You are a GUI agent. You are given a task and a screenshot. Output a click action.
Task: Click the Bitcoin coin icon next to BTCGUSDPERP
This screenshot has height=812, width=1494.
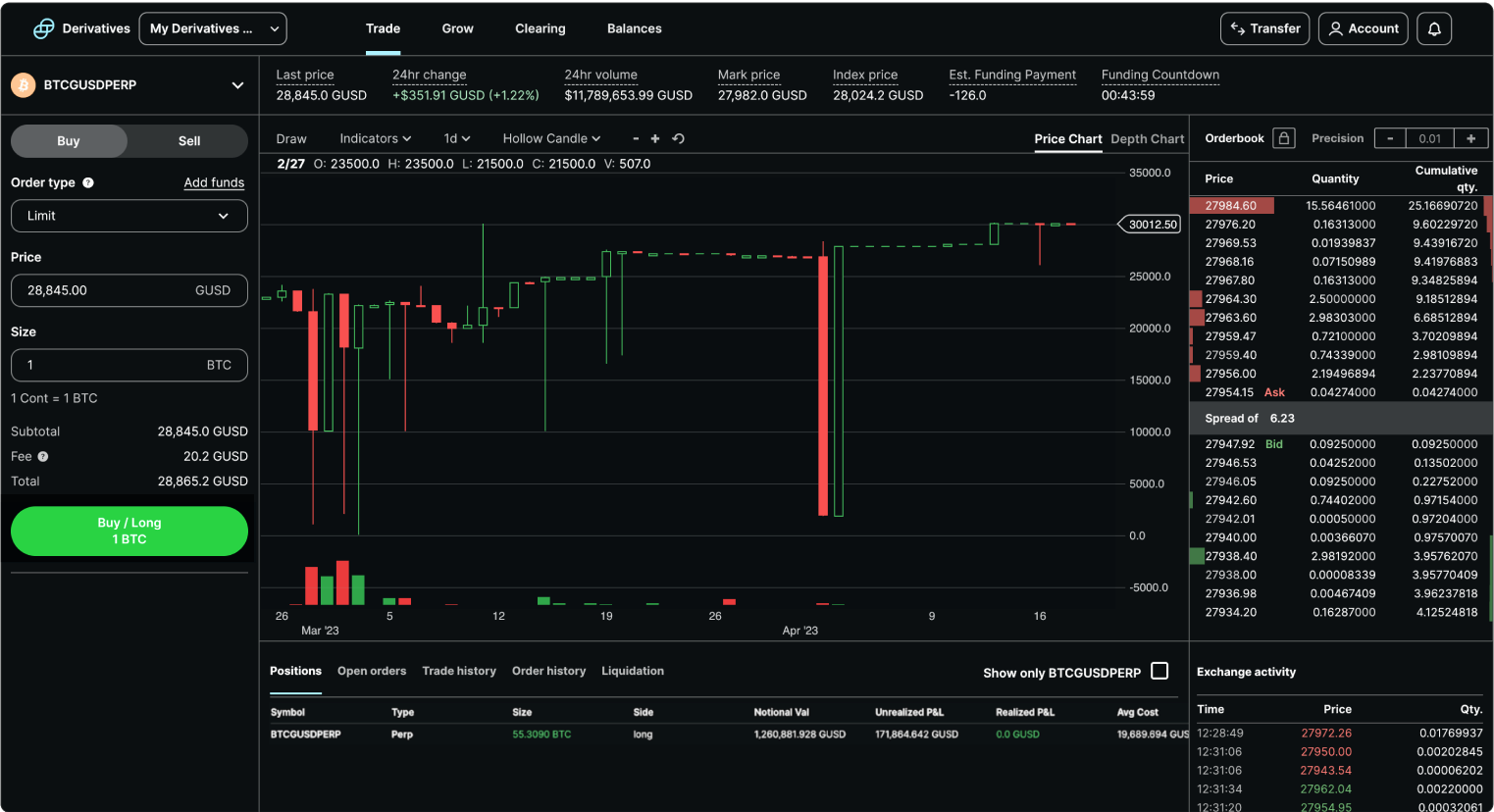tap(23, 85)
